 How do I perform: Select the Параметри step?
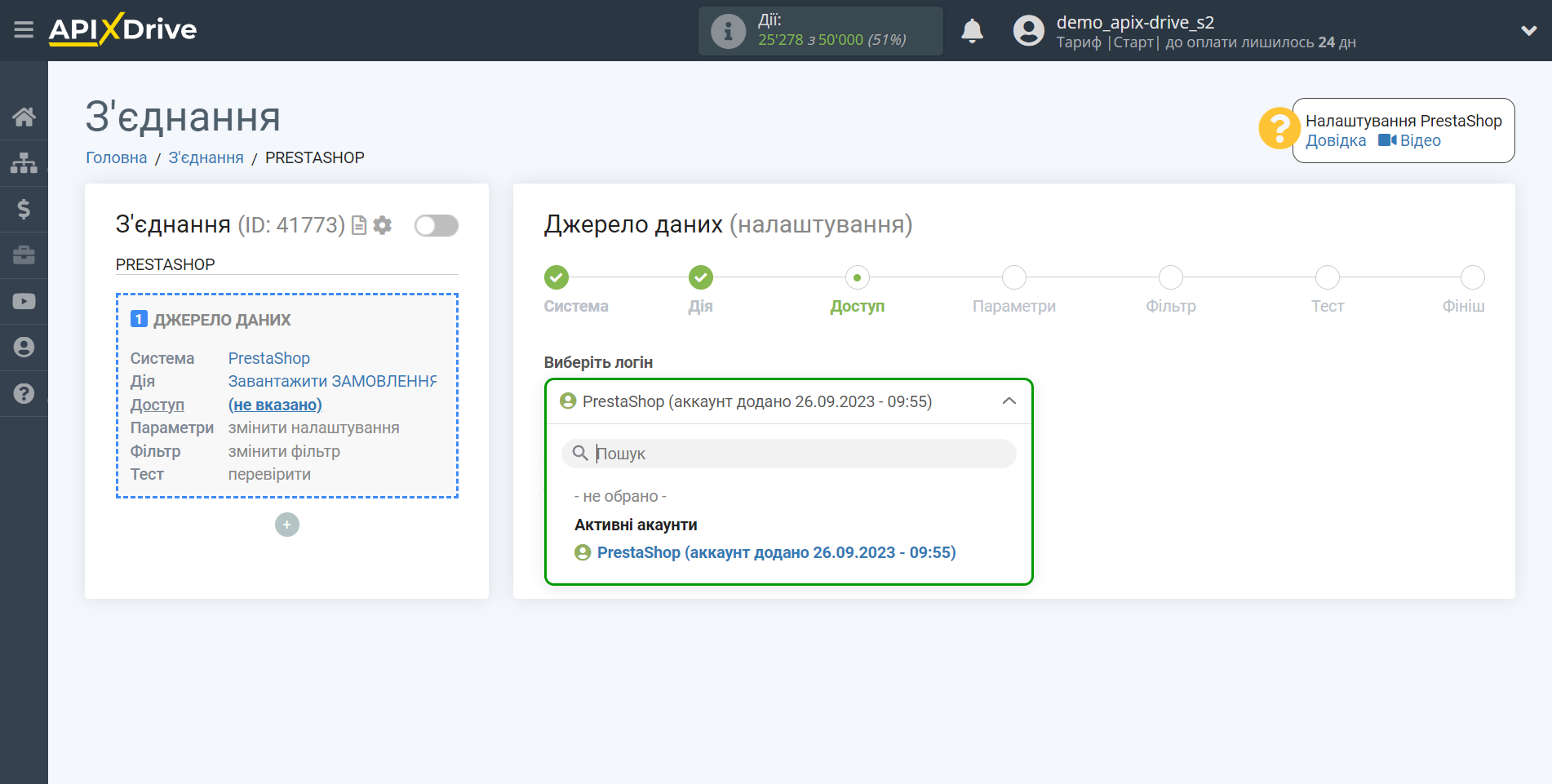point(1013,278)
